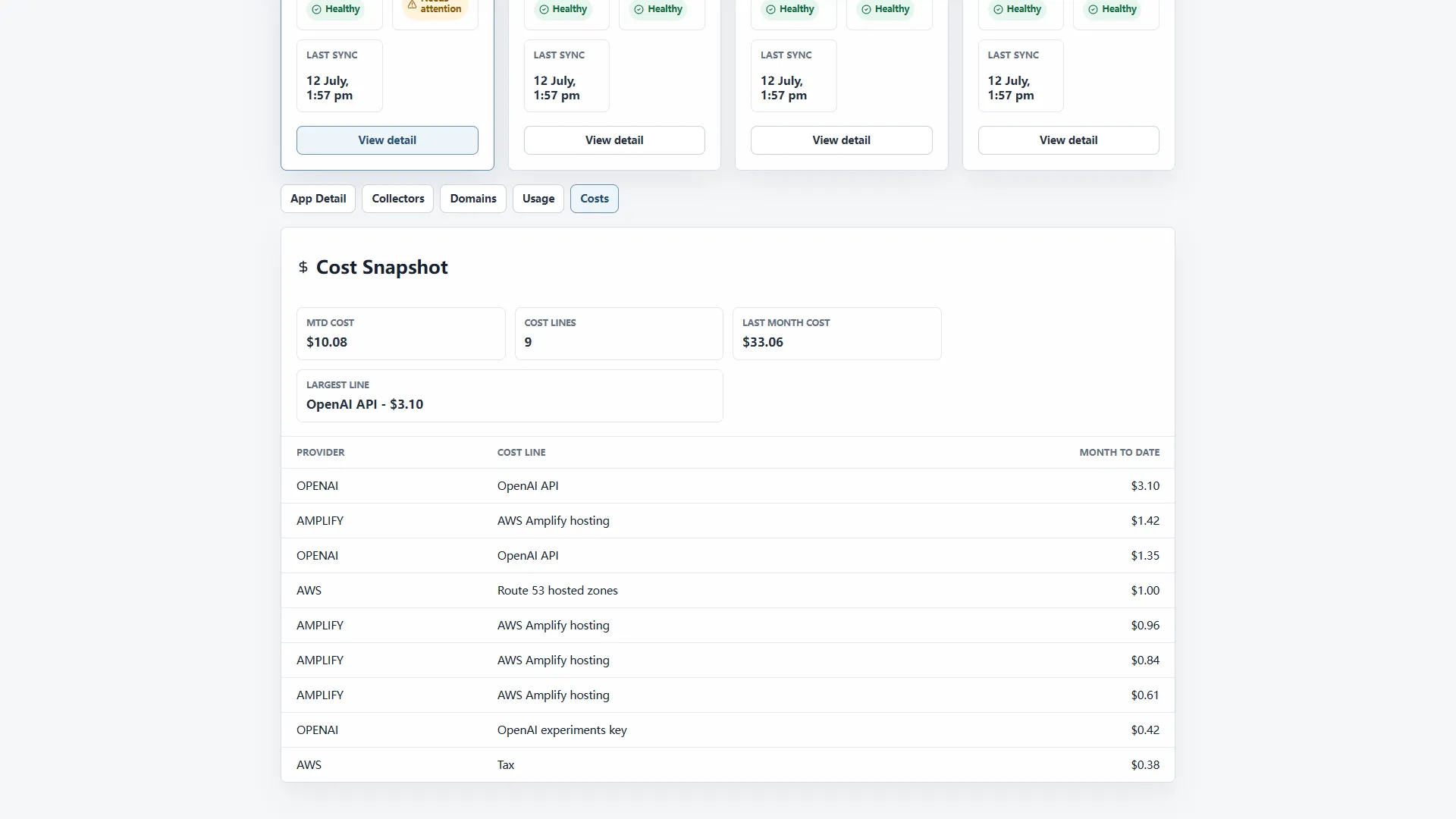Screen dimensions: 1456x819
Task: Click the $3.10 OpenAI API table row
Action: pos(728,486)
